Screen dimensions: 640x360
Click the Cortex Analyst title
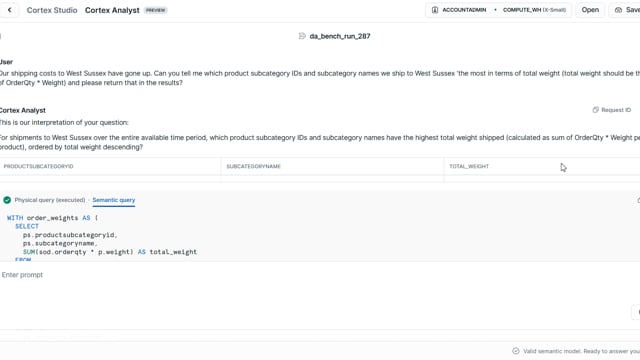pyautogui.click(x=112, y=10)
